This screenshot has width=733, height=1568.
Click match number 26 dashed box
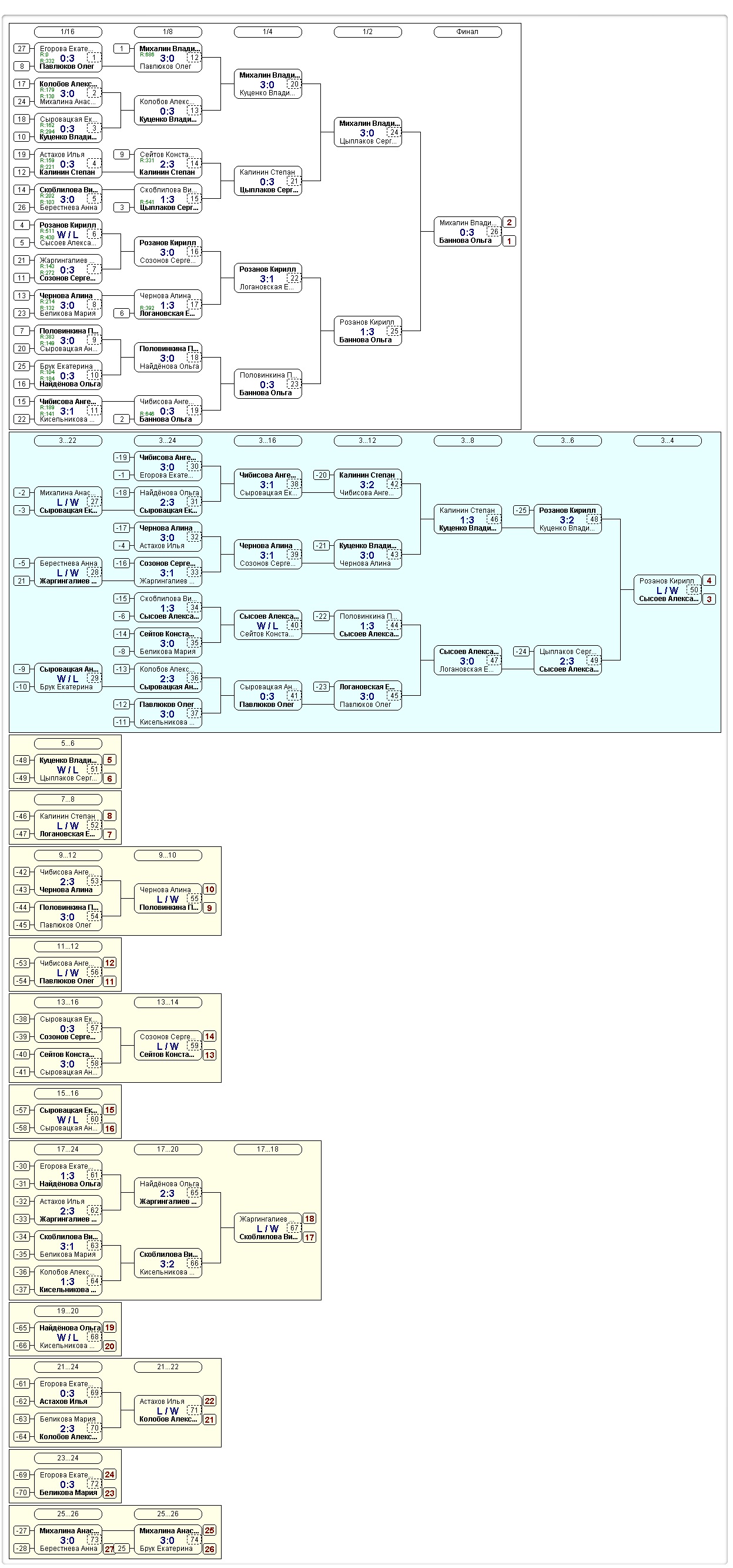[x=494, y=232]
